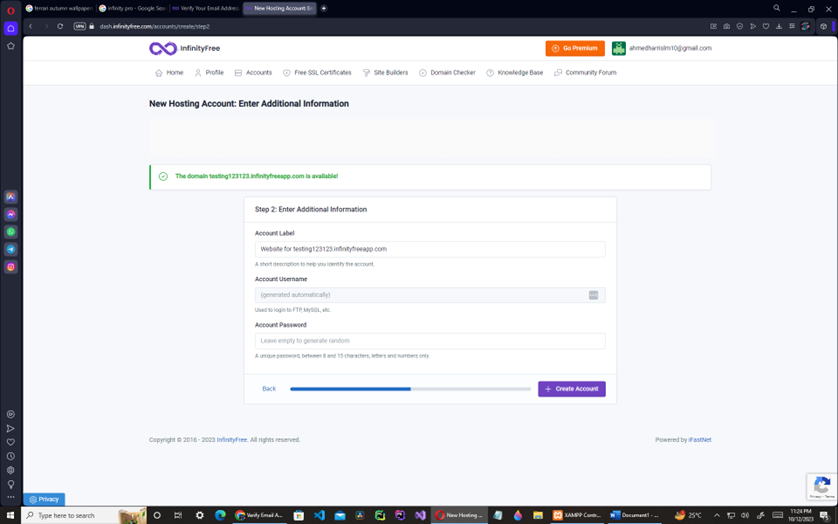Open Telegram in Opera sidebar
The image size is (838, 524).
[x=11, y=250]
